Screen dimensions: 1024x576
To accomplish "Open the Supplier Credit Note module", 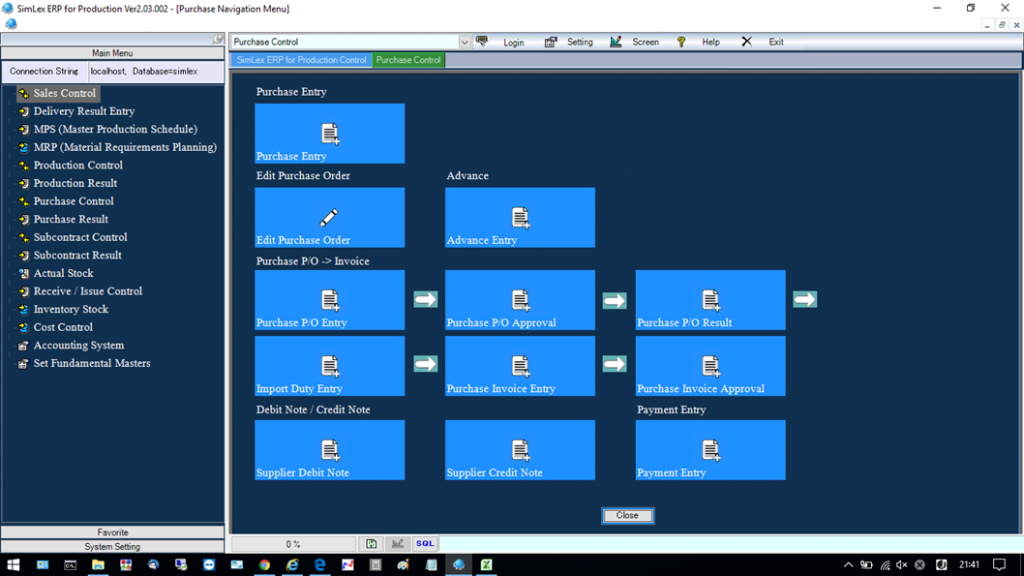I will [520, 450].
